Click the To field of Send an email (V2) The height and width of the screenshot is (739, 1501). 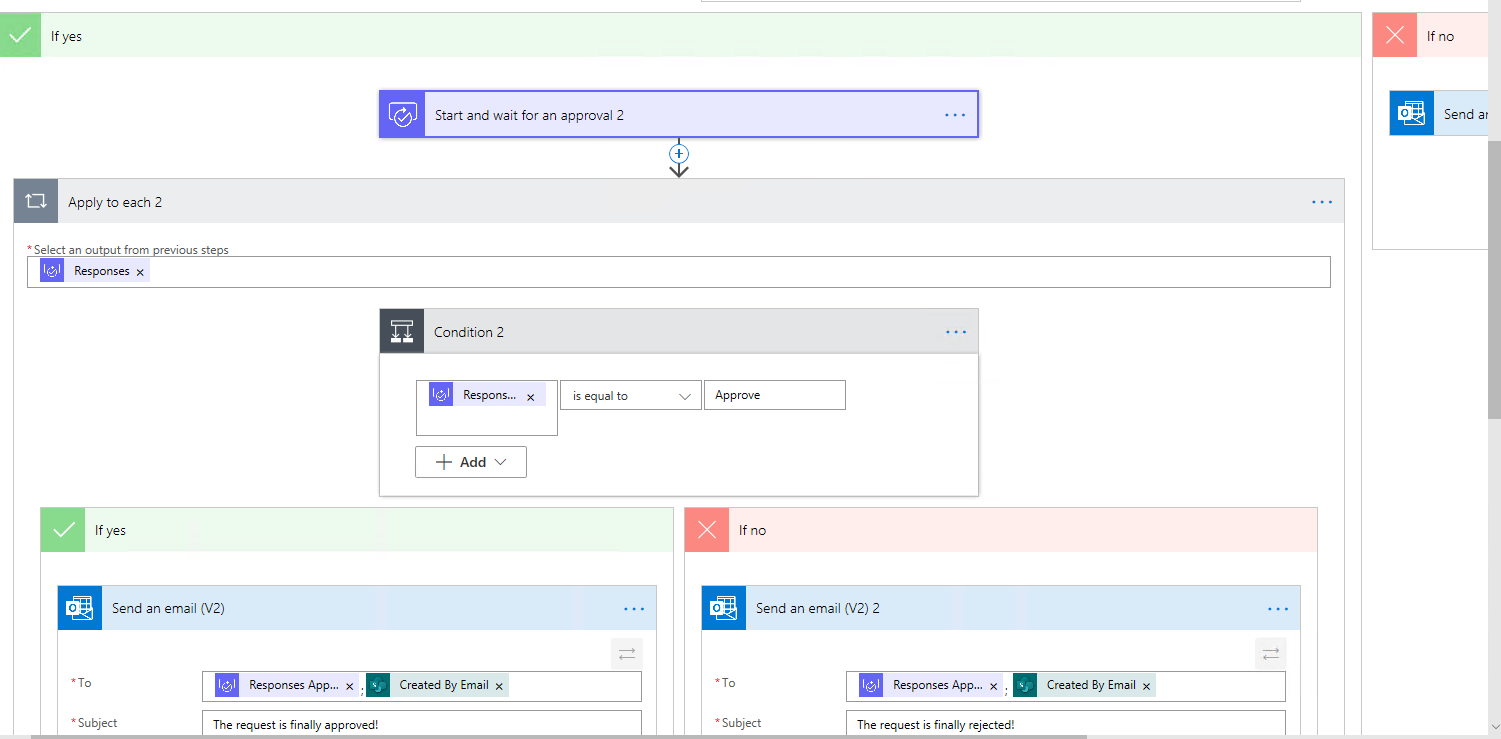pos(422,686)
